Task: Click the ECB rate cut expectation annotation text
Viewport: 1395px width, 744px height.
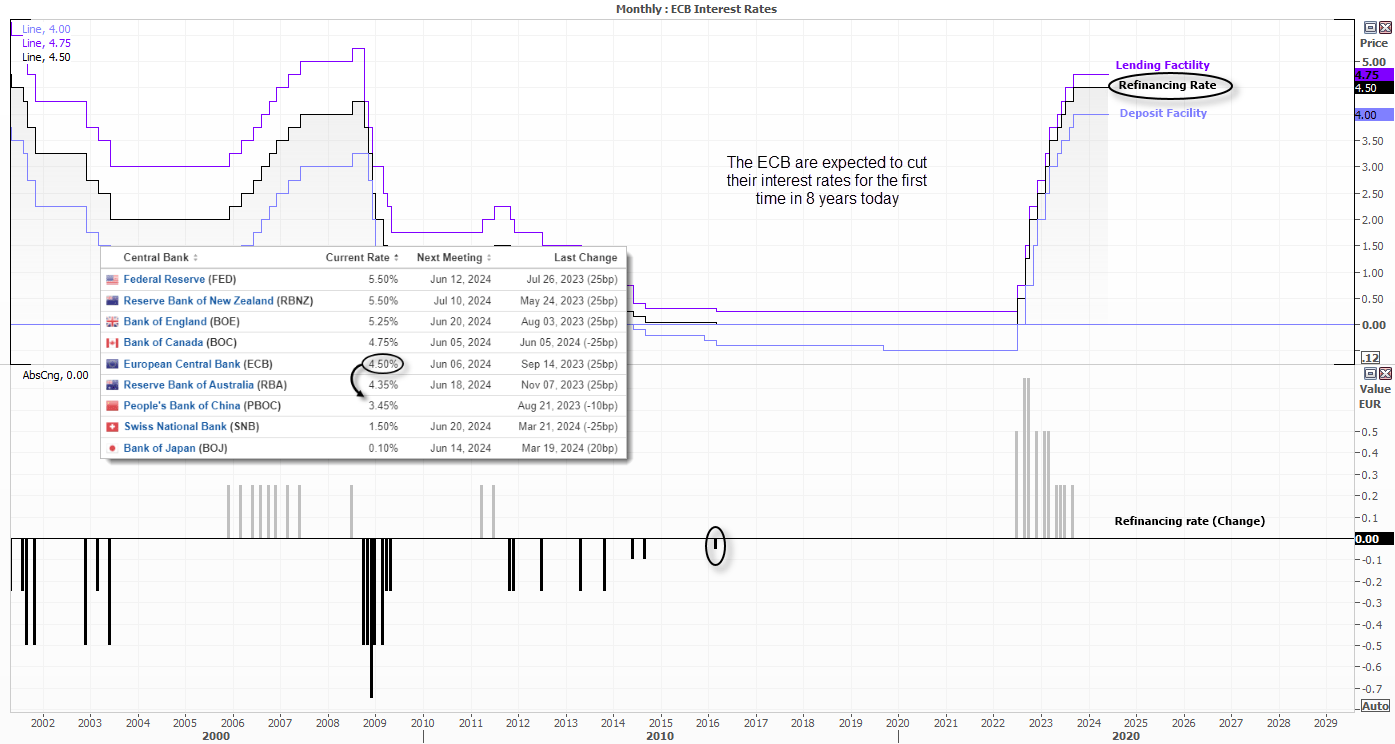Action: point(826,180)
